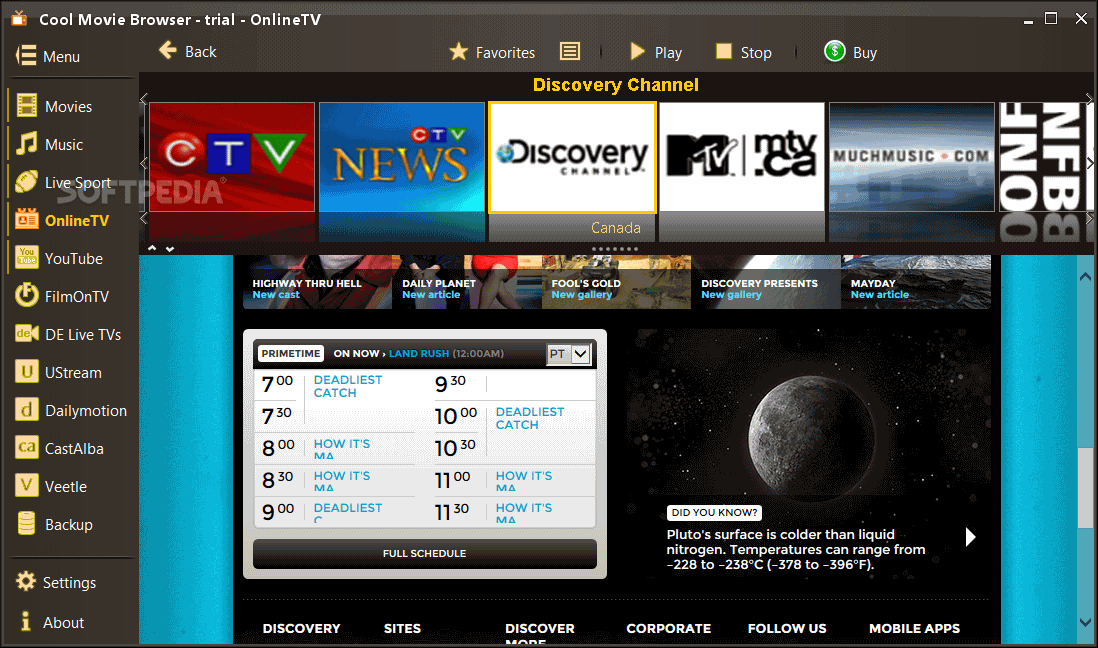The width and height of the screenshot is (1098, 648).
Task: Select the CTV News channel thumbnail
Action: [x=402, y=157]
